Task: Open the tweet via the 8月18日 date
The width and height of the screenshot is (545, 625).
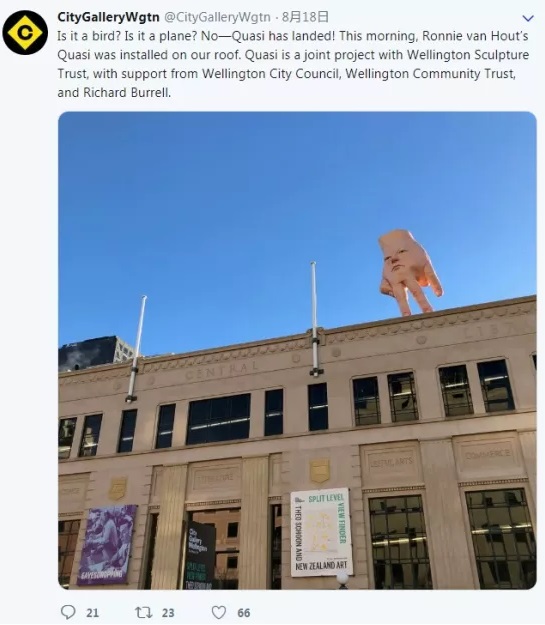Action: [x=305, y=17]
